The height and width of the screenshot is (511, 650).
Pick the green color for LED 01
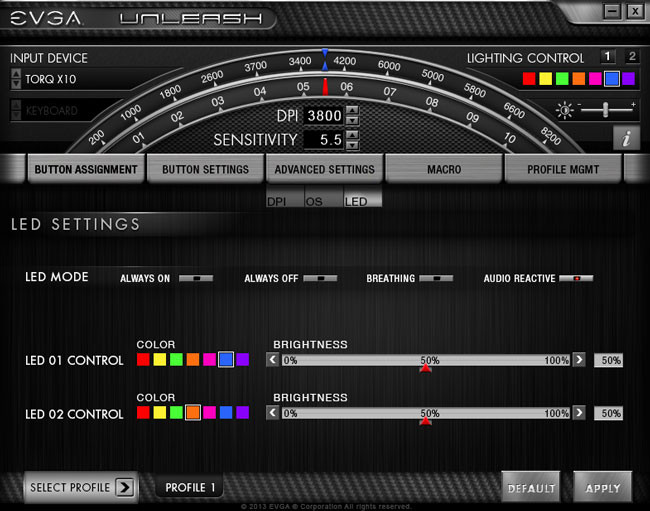point(176,360)
